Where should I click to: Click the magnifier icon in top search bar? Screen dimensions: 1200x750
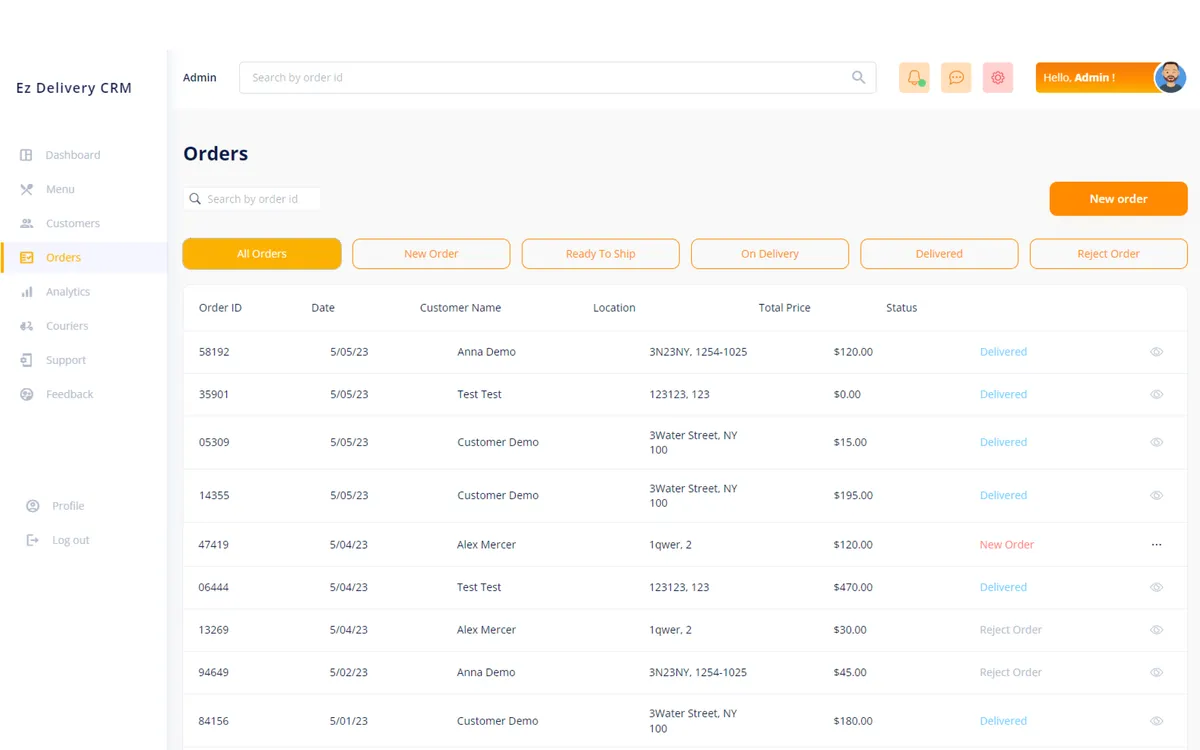tap(858, 77)
